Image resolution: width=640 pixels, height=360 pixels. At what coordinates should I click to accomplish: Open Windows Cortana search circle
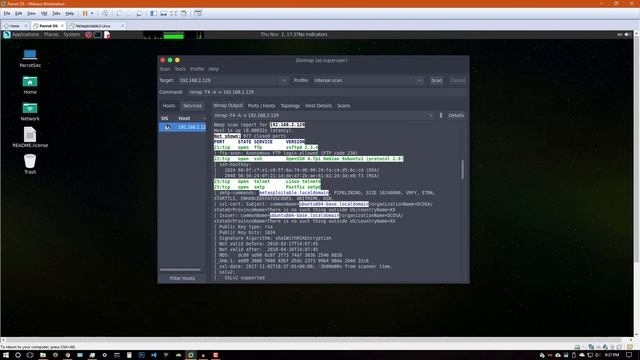18,355
